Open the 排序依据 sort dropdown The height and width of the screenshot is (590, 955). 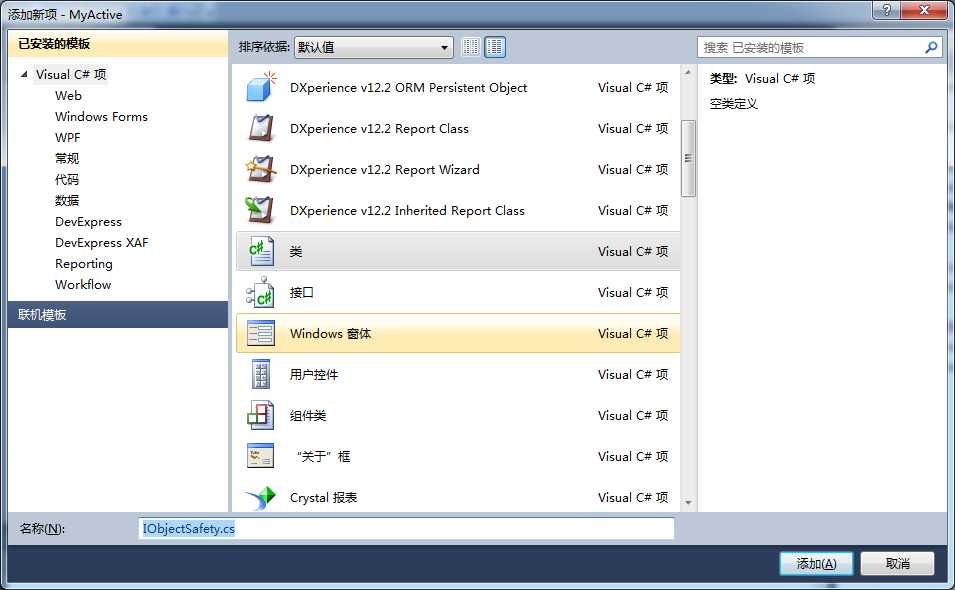[x=373, y=47]
